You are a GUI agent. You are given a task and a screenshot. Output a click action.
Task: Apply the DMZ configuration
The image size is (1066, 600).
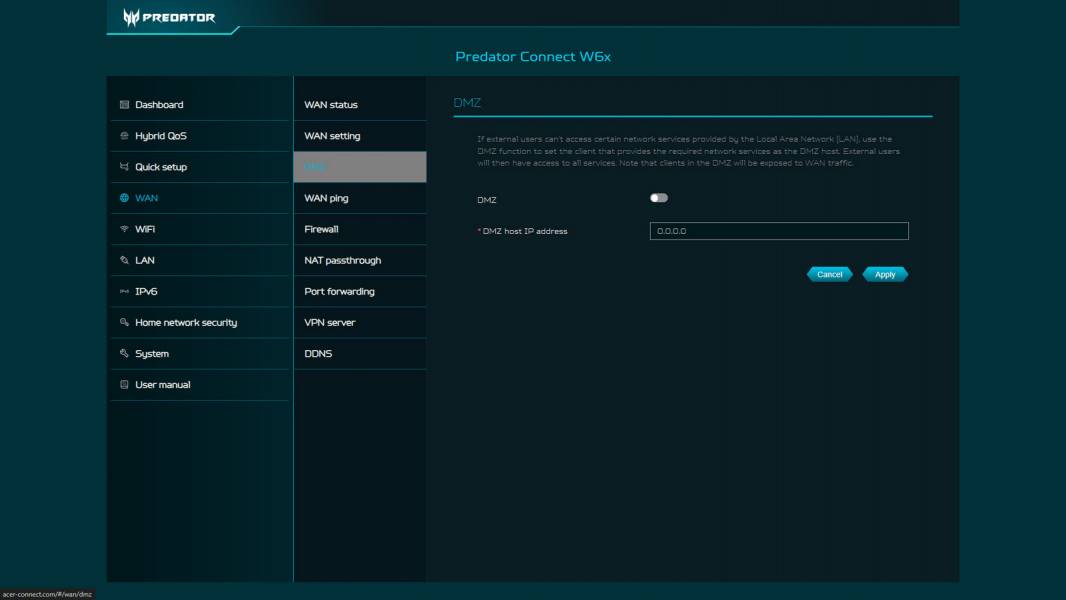[x=884, y=273]
